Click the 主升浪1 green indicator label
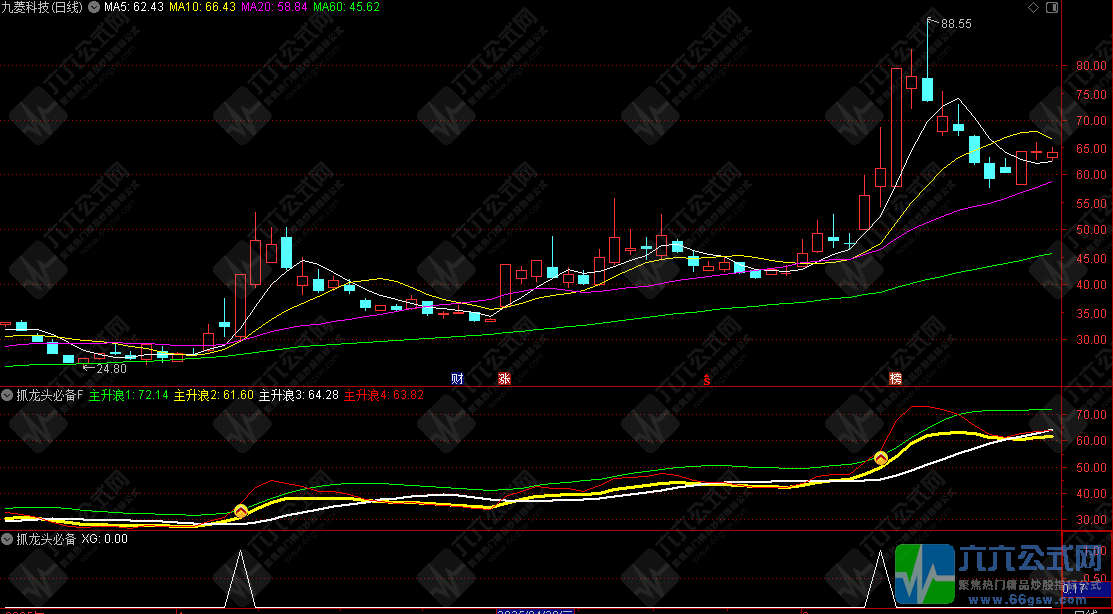 129,396
